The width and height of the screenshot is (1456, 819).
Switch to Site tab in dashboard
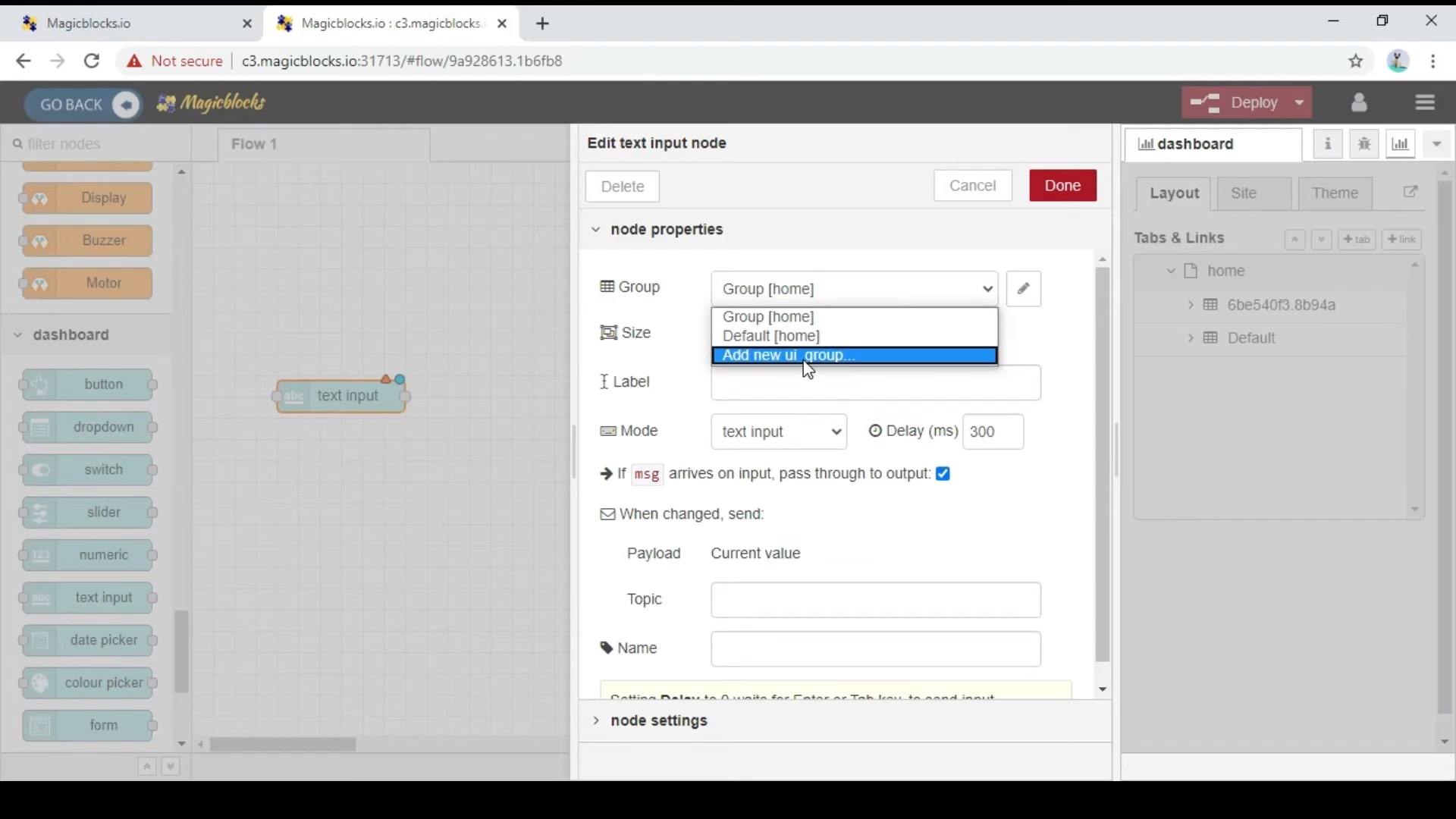(1244, 193)
